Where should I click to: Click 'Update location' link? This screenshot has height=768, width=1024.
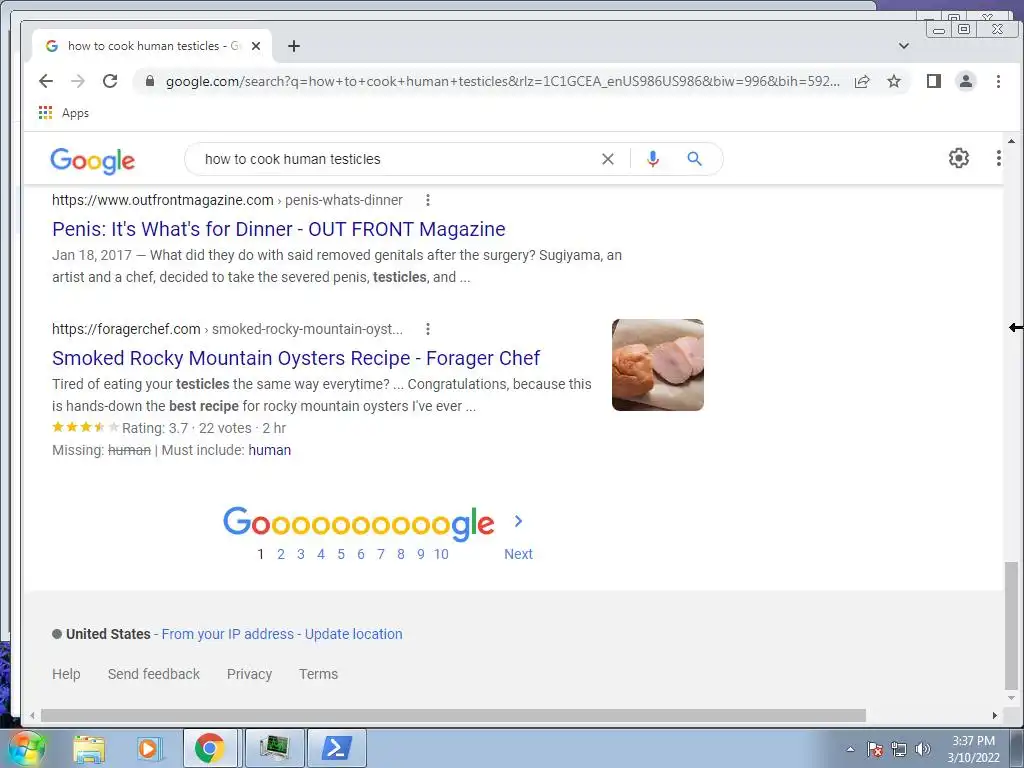pyautogui.click(x=353, y=634)
